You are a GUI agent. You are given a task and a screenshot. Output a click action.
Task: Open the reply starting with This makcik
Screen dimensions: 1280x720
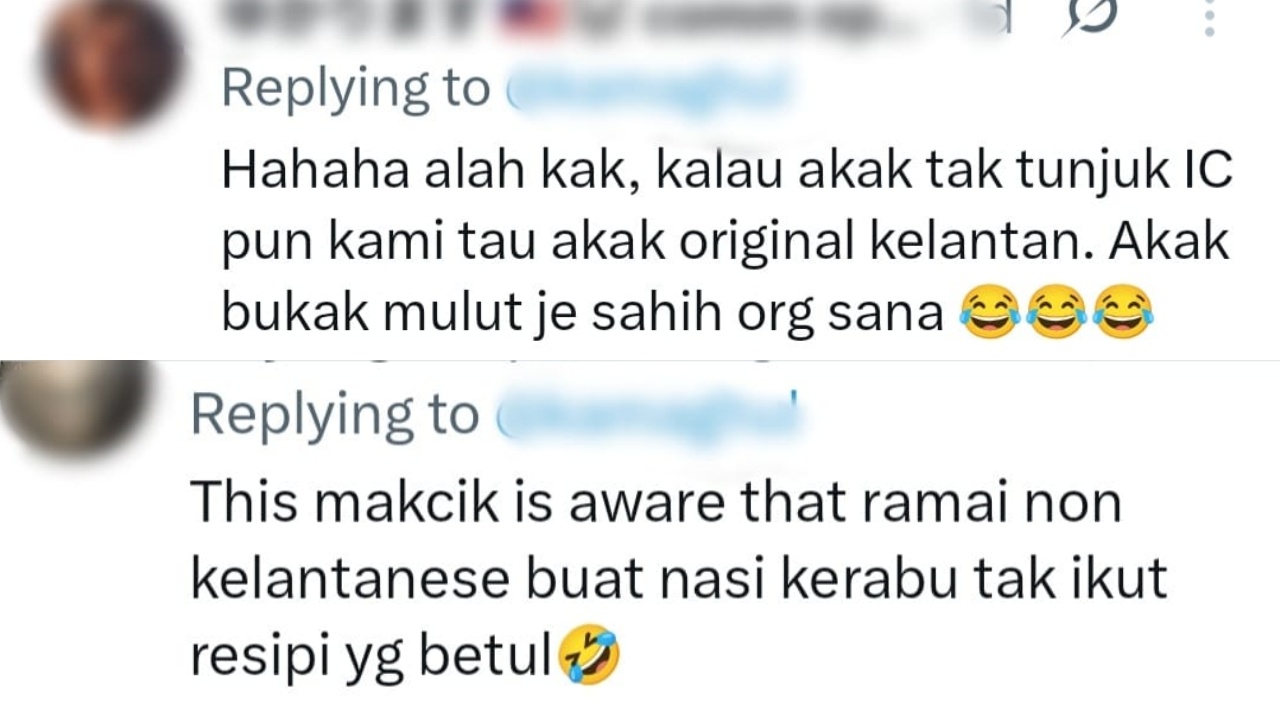tap(679, 580)
